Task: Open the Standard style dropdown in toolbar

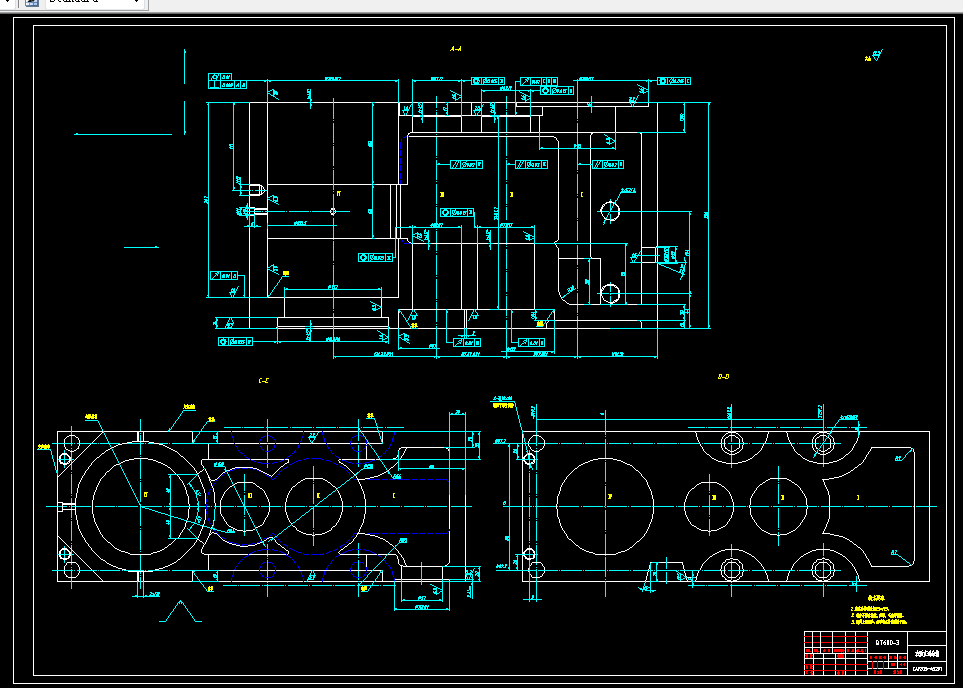Action: 94,3
